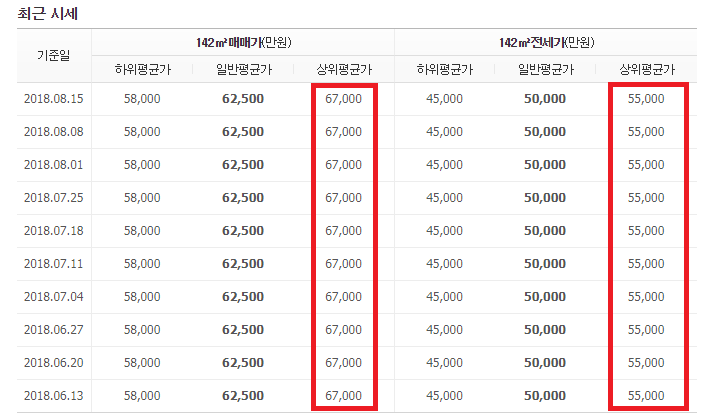Click 58,000 in the 2018.07.11 row
Screen dimensions: 709x415
click(x=142, y=264)
